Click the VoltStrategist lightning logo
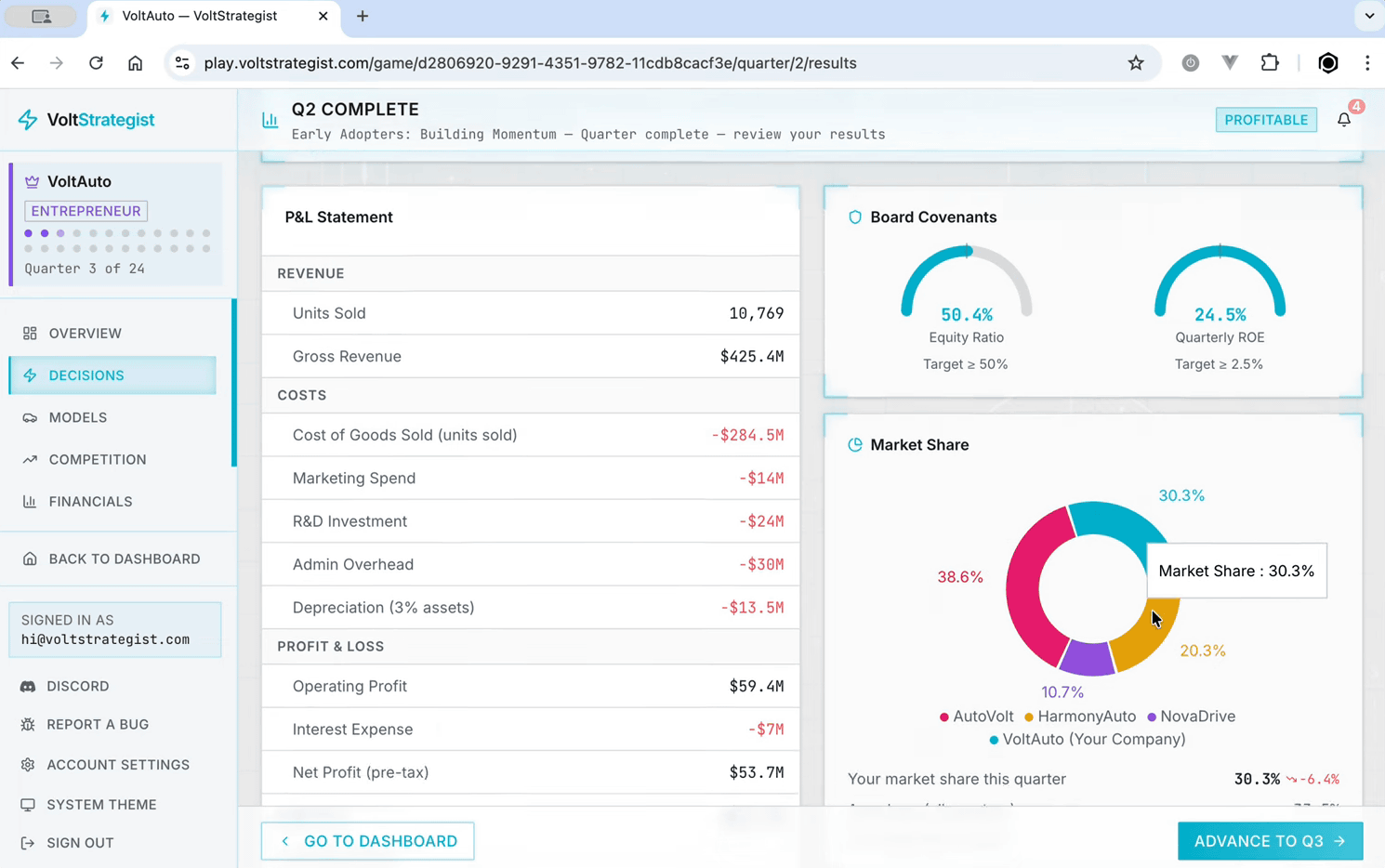The width and height of the screenshot is (1385, 868). pos(28,120)
